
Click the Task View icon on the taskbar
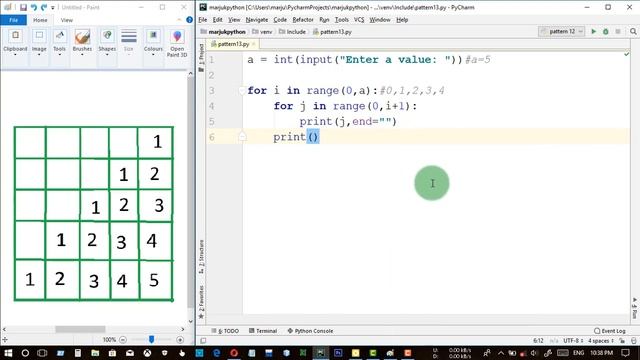(42, 353)
